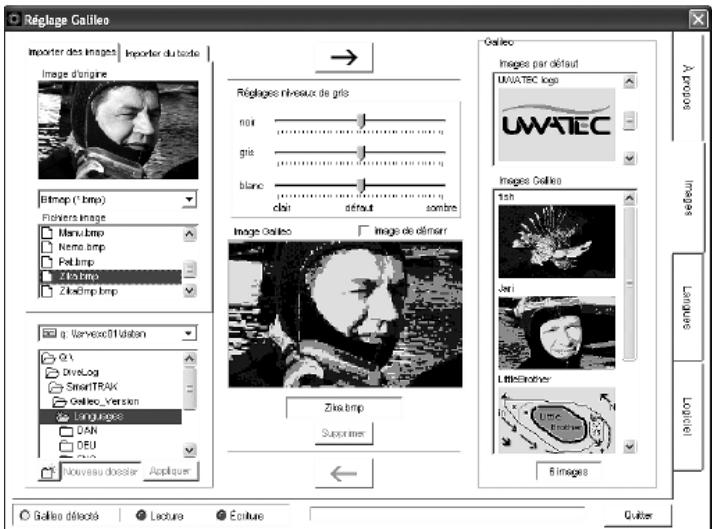712x529 pixels.
Task: Select the Jeri image thumbnail
Action: [x=557, y=332]
